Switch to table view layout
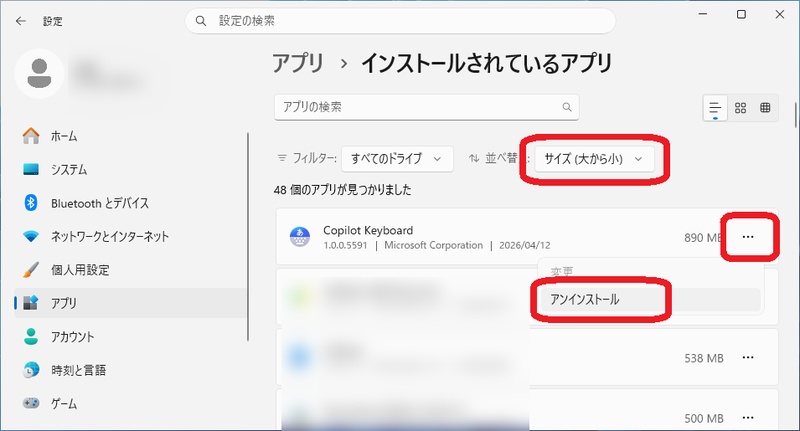The width and height of the screenshot is (800, 431). 765,108
